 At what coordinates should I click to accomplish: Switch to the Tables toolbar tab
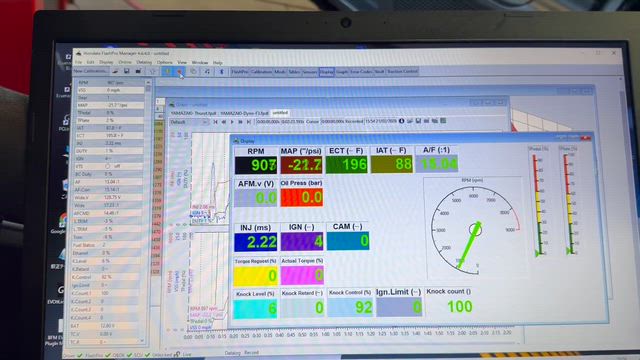point(294,72)
